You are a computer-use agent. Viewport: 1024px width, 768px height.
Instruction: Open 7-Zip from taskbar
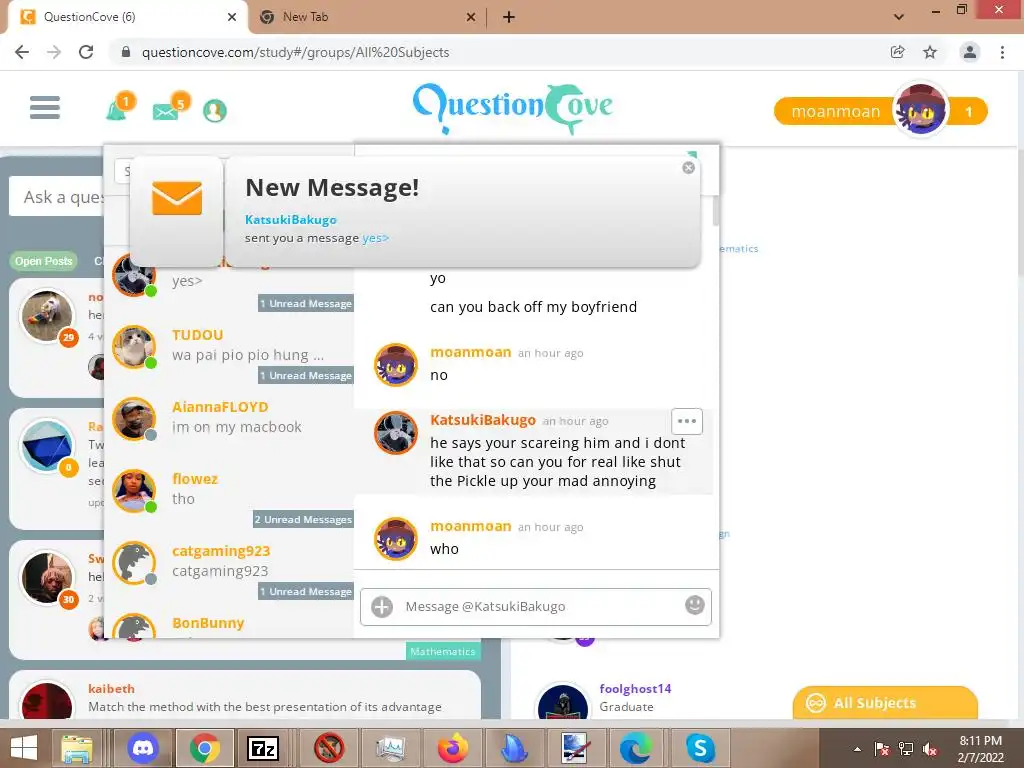click(263, 748)
